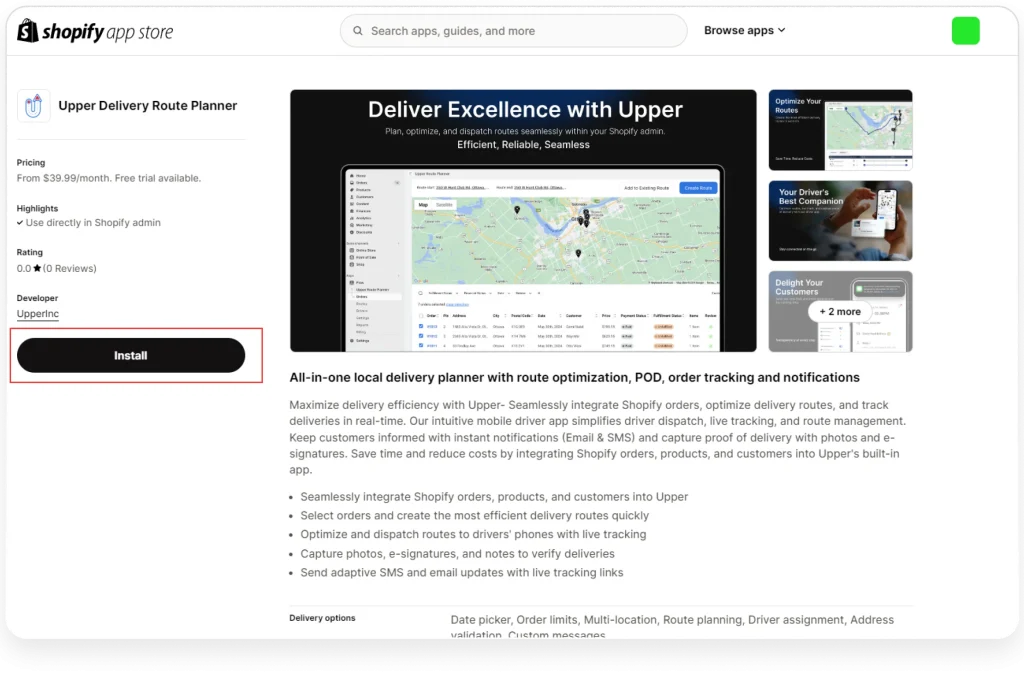
Task: Open the UpperInc developer link
Action: 38,313
